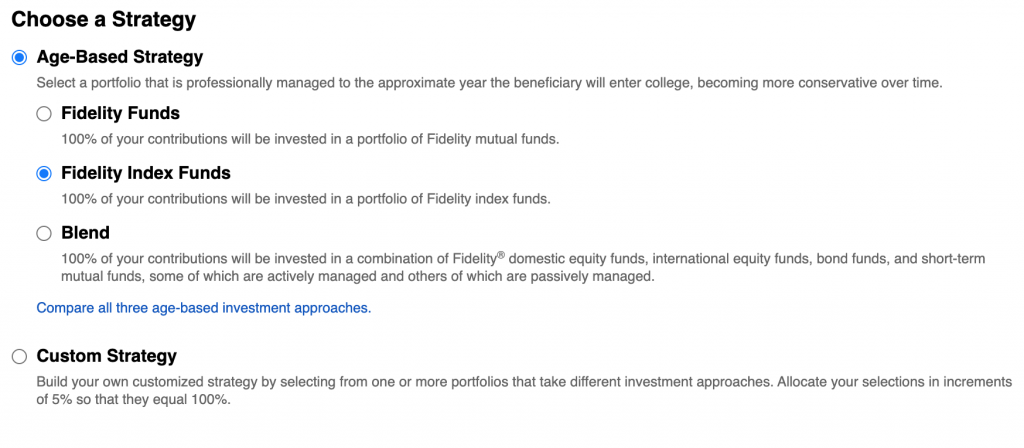Click the Choose a Strategy heading

click(104, 20)
